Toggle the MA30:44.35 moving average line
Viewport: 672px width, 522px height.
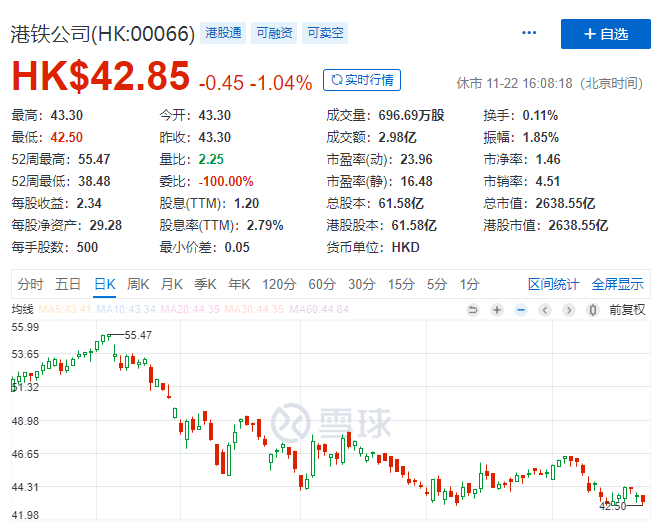pyautogui.click(x=254, y=309)
